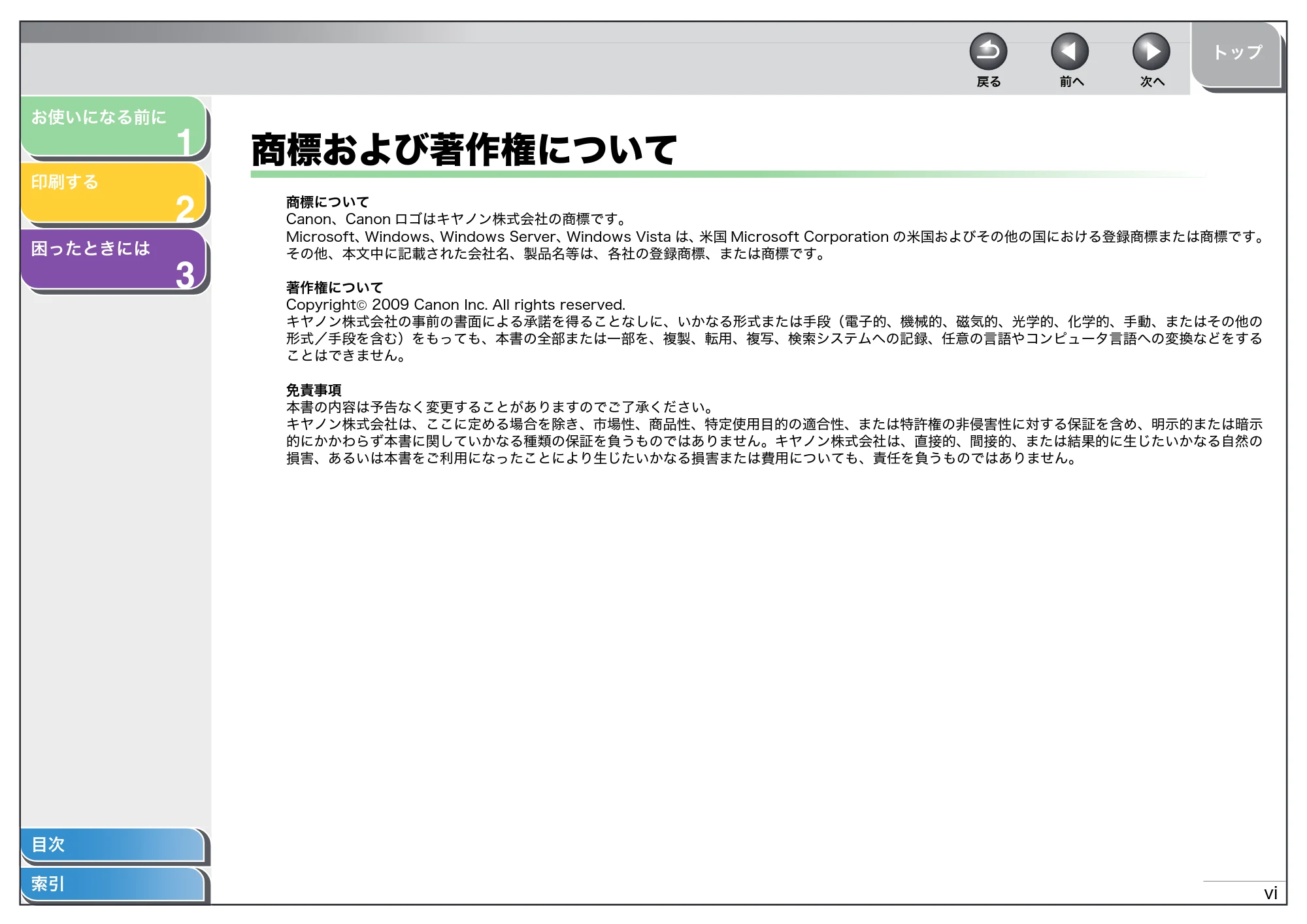This screenshot has height=924, width=1307.
Task: Open the 目次 table of contents button
Action: click(x=112, y=844)
